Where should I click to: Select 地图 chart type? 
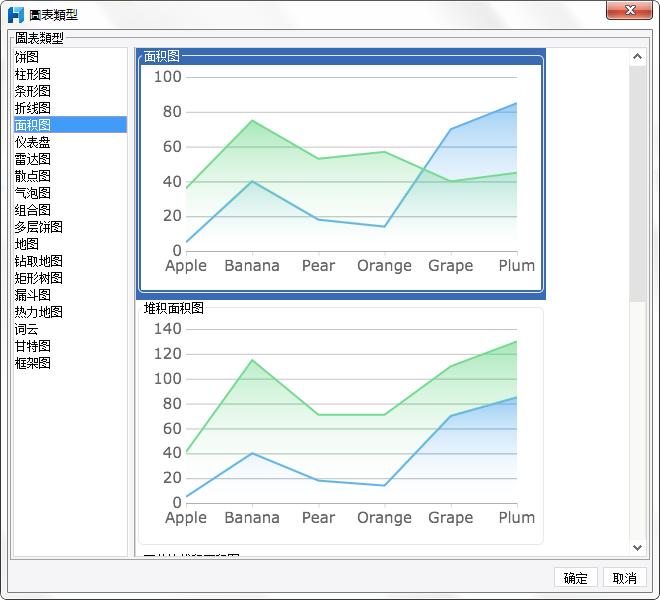coord(70,244)
